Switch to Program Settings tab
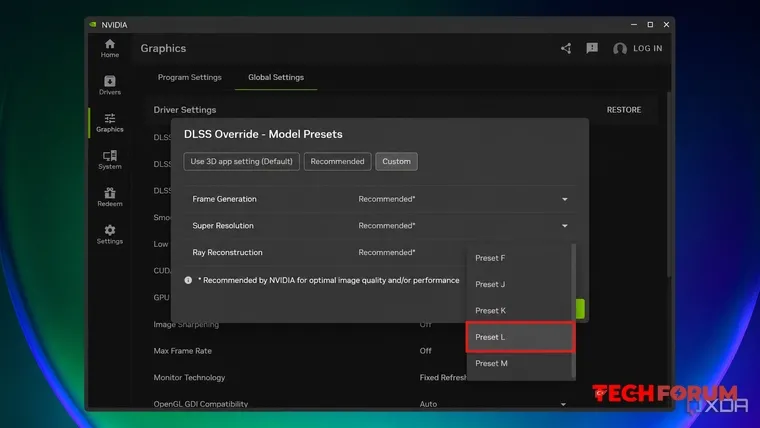Viewport: 760px width, 428px height. (190, 78)
